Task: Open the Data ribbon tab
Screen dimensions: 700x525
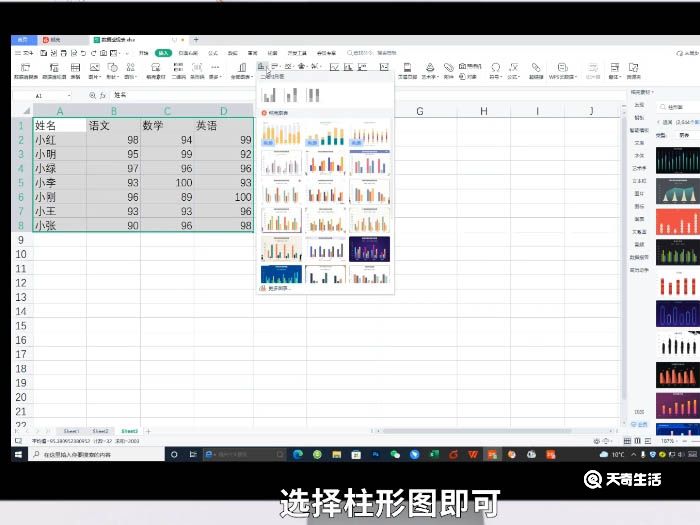Action: click(233, 53)
